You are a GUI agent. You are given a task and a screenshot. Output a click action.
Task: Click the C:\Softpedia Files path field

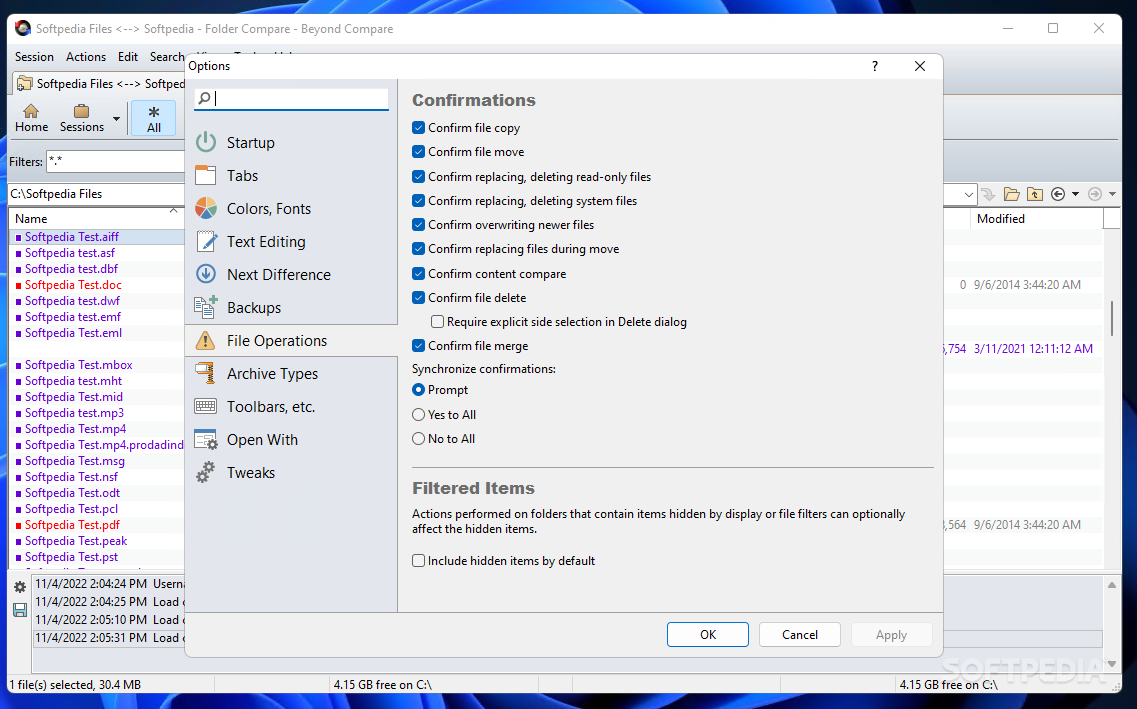96,194
